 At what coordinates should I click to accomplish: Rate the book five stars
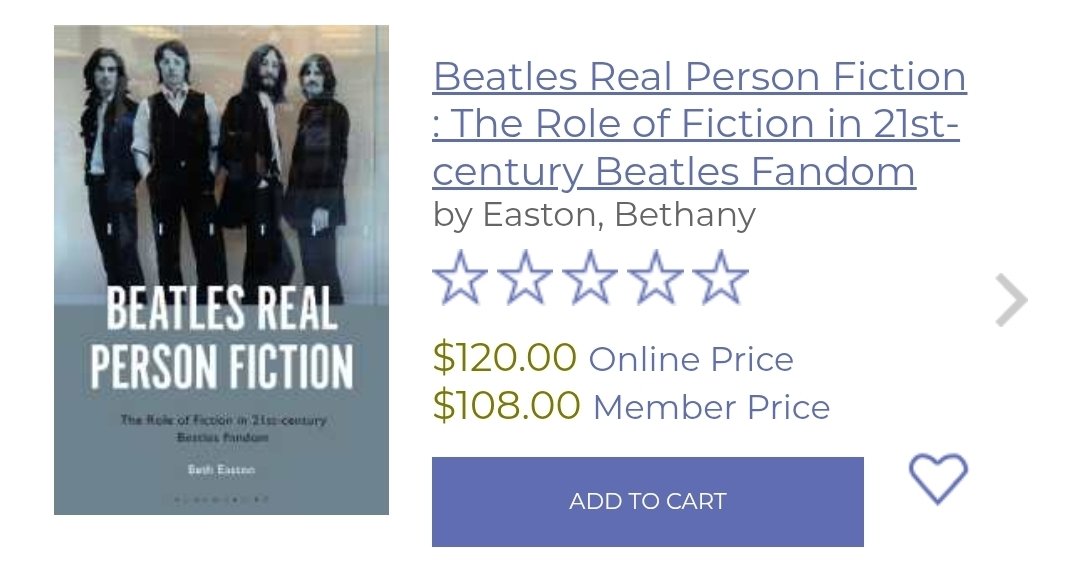[x=721, y=278]
